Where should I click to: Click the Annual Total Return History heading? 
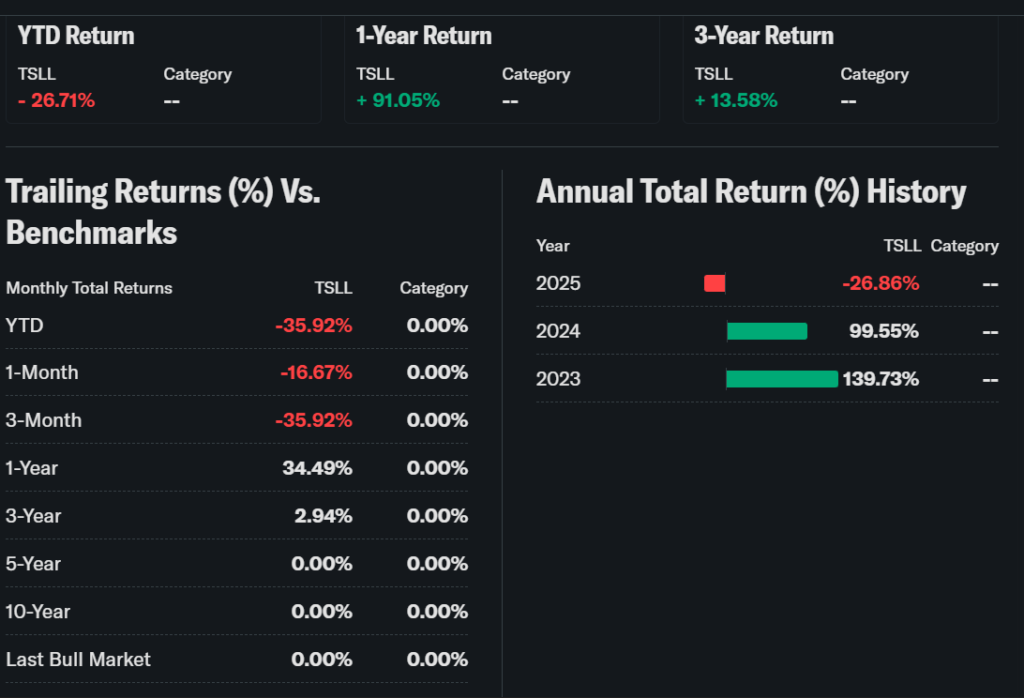click(x=751, y=192)
